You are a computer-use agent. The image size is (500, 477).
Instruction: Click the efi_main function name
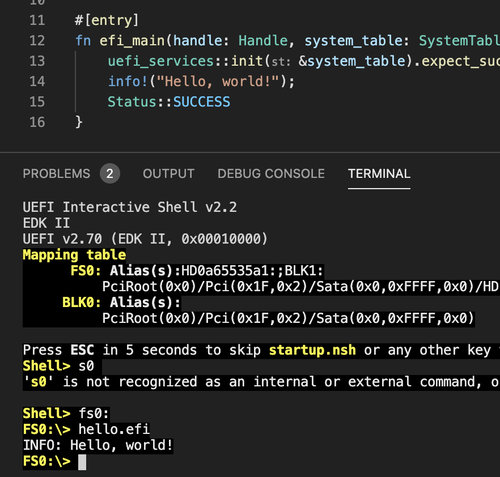coord(132,41)
